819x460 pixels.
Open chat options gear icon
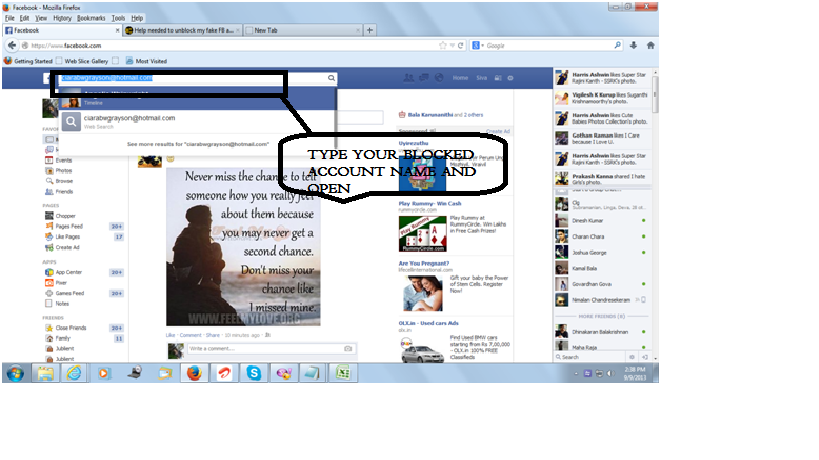[x=631, y=357]
